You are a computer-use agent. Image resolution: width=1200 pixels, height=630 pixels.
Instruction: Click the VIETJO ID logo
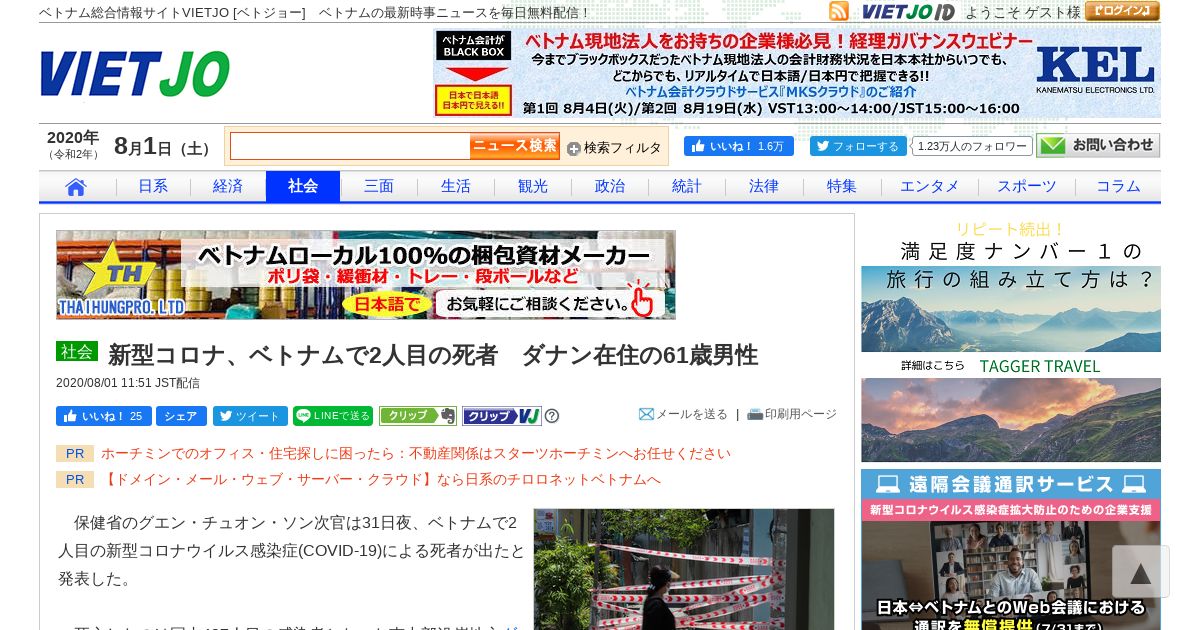tap(908, 12)
